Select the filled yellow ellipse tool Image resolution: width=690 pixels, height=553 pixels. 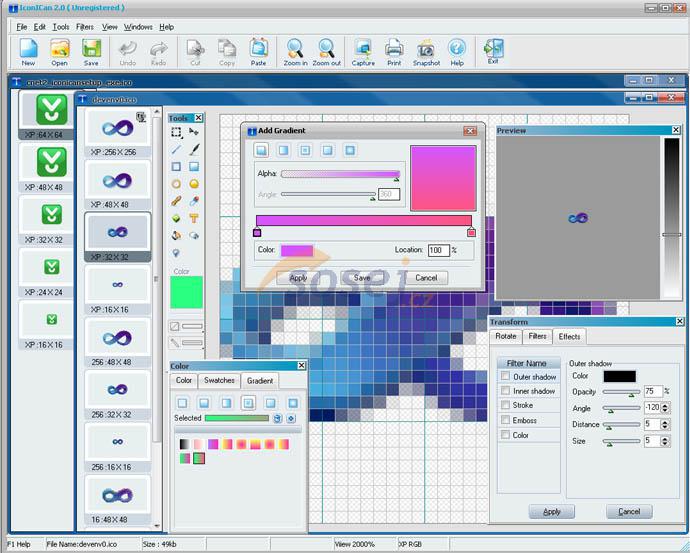pyautogui.click(x=194, y=184)
